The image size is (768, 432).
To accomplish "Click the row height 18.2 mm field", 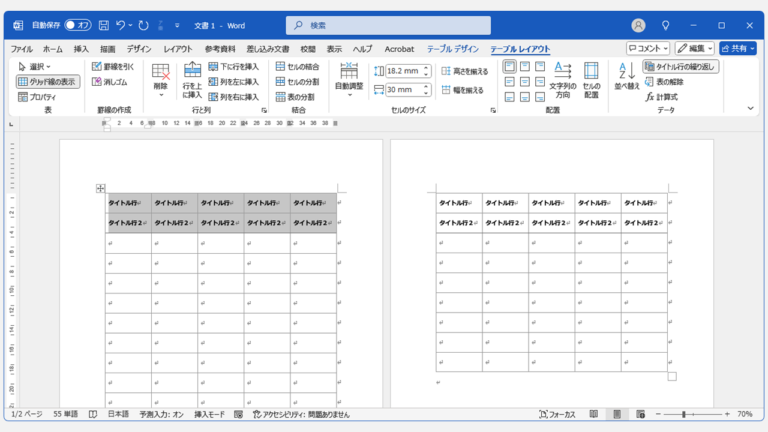I will tap(404, 71).
